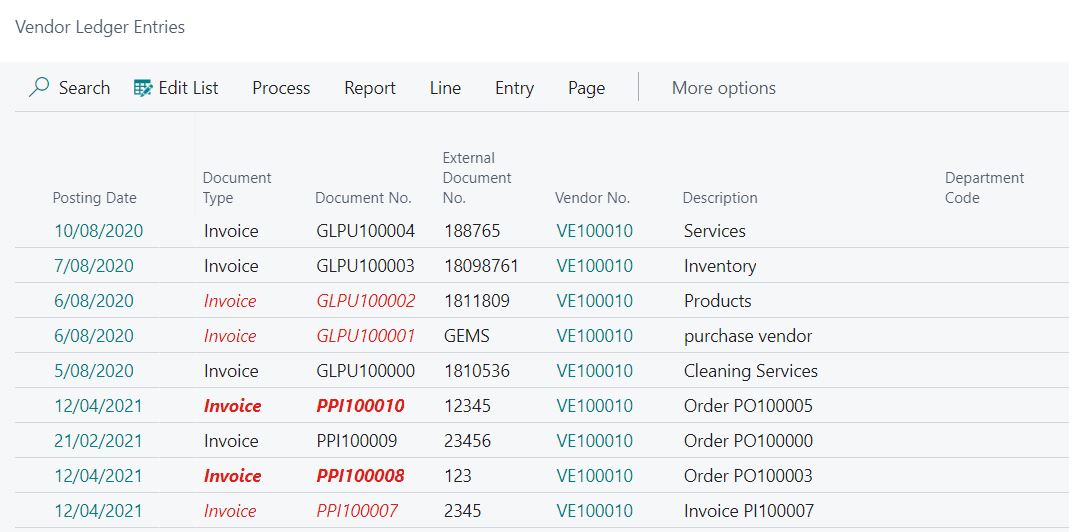Select Cleaning Services description cell
The image size is (1069, 532).
click(x=751, y=371)
